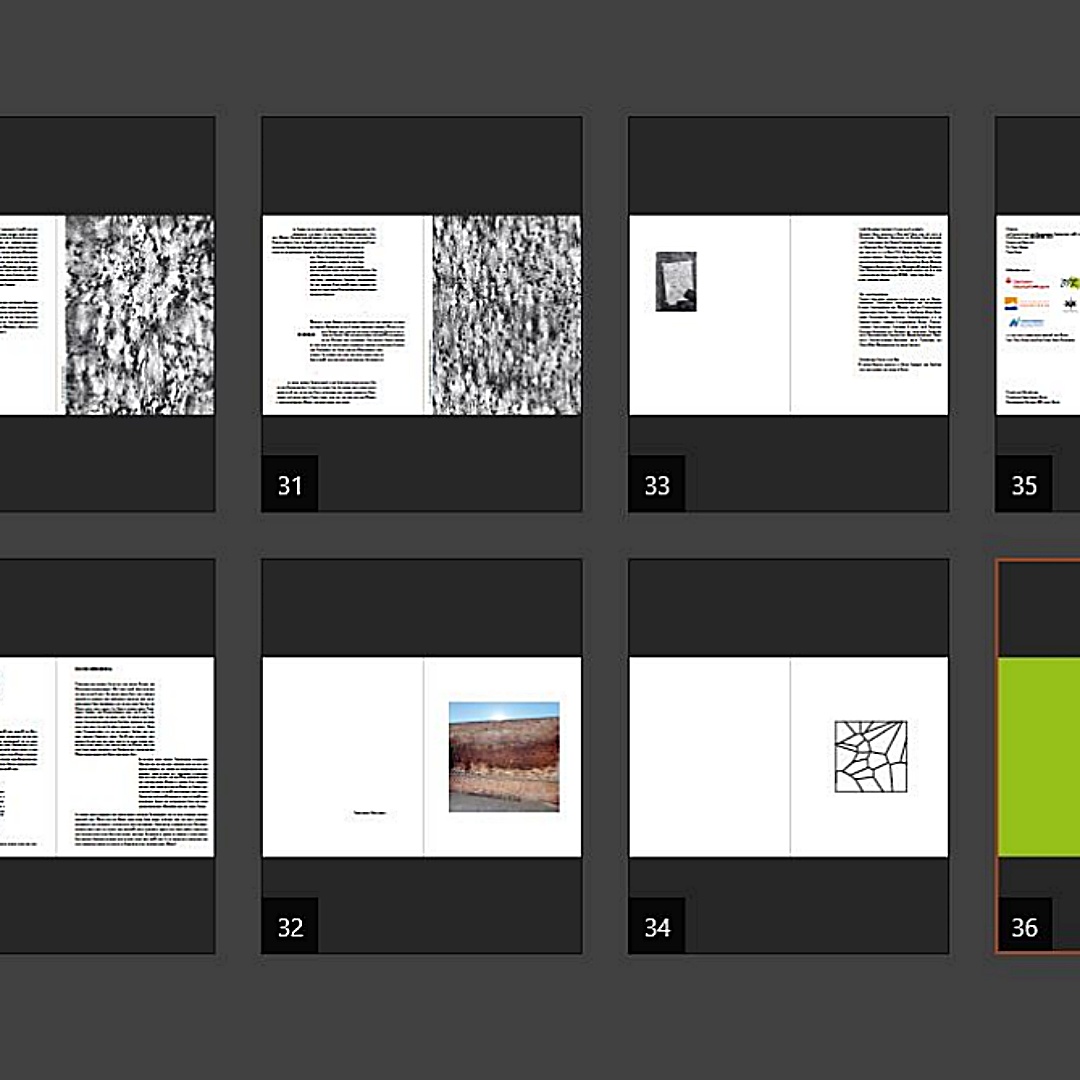Select the green cover area of page 36
This screenshot has height=1080, width=1080.
(1040, 756)
